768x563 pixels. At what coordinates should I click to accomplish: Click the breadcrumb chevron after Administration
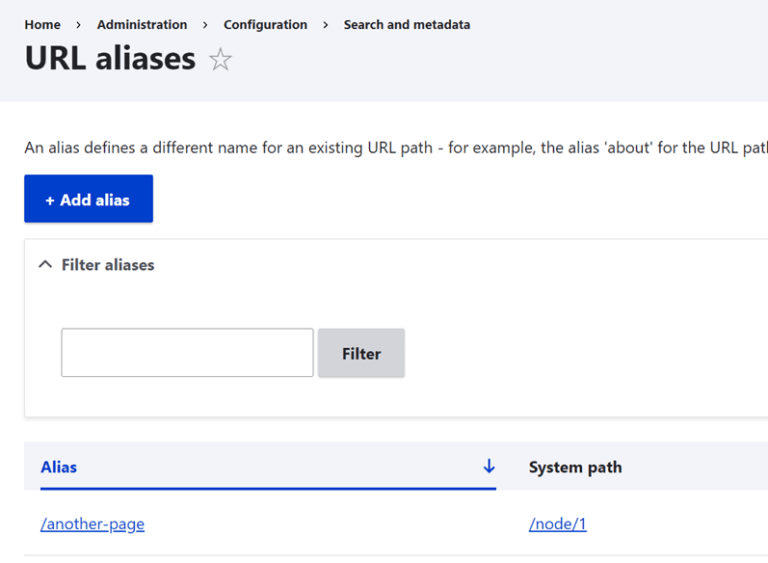click(x=205, y=25)
